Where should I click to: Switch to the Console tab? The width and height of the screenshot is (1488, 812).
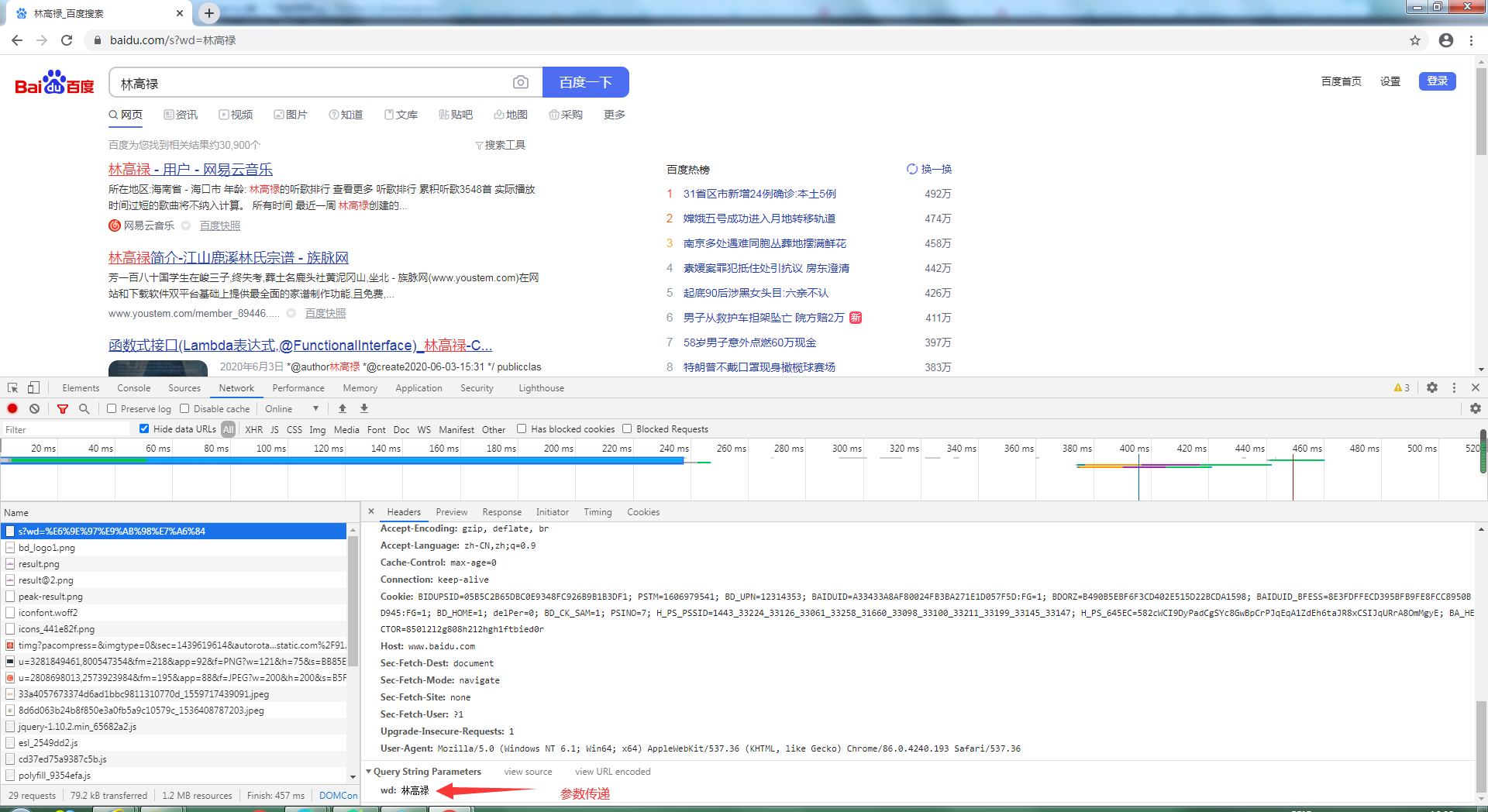tap(134, 387)
